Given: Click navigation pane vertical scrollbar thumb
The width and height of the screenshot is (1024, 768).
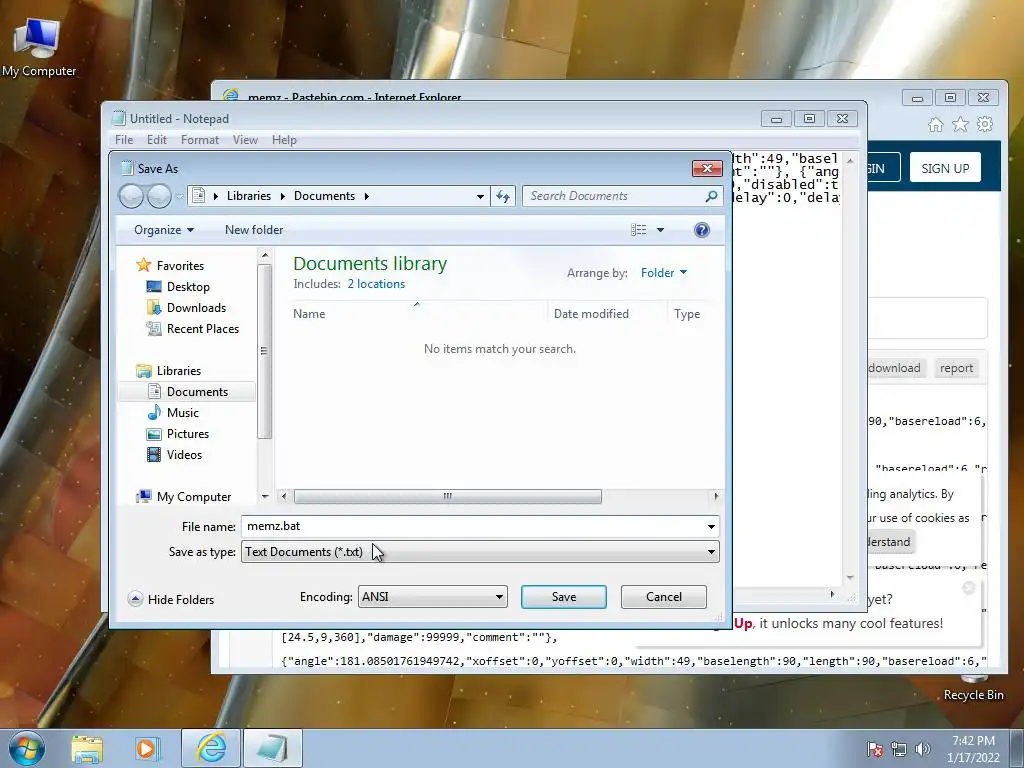Looking at the screenshot, I should click(x=264, y=351).
